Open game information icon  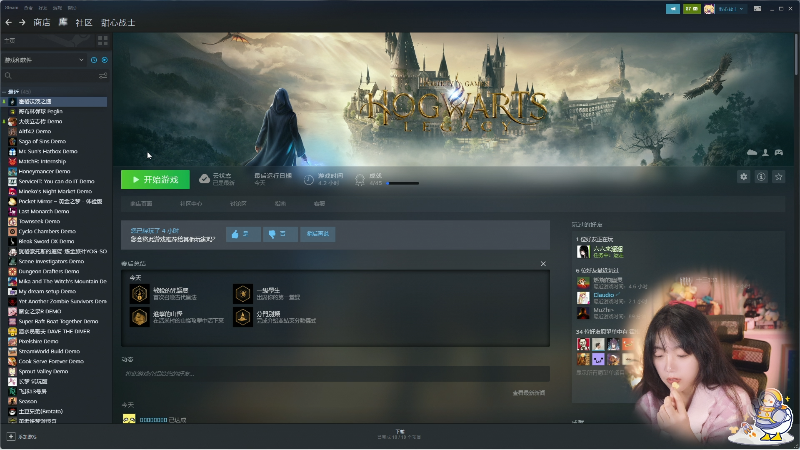(x=761, y=177)
